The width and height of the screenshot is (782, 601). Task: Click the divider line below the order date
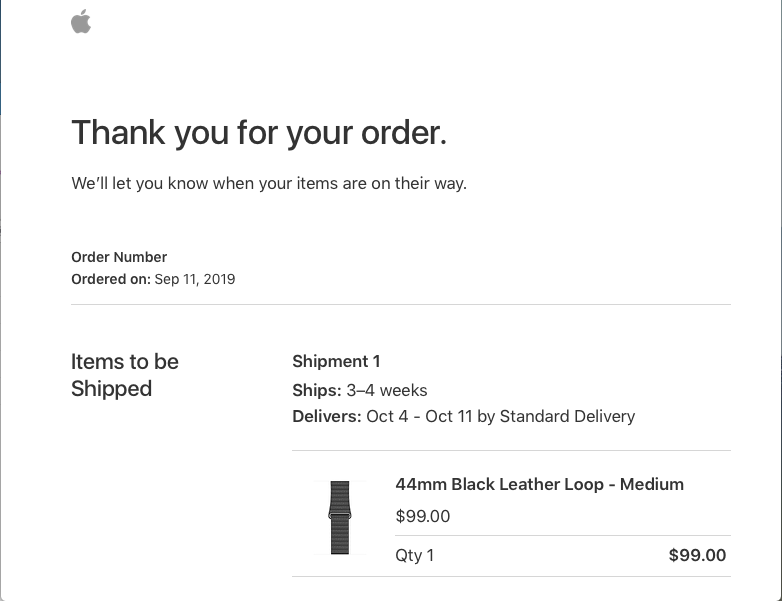[401, 304]
